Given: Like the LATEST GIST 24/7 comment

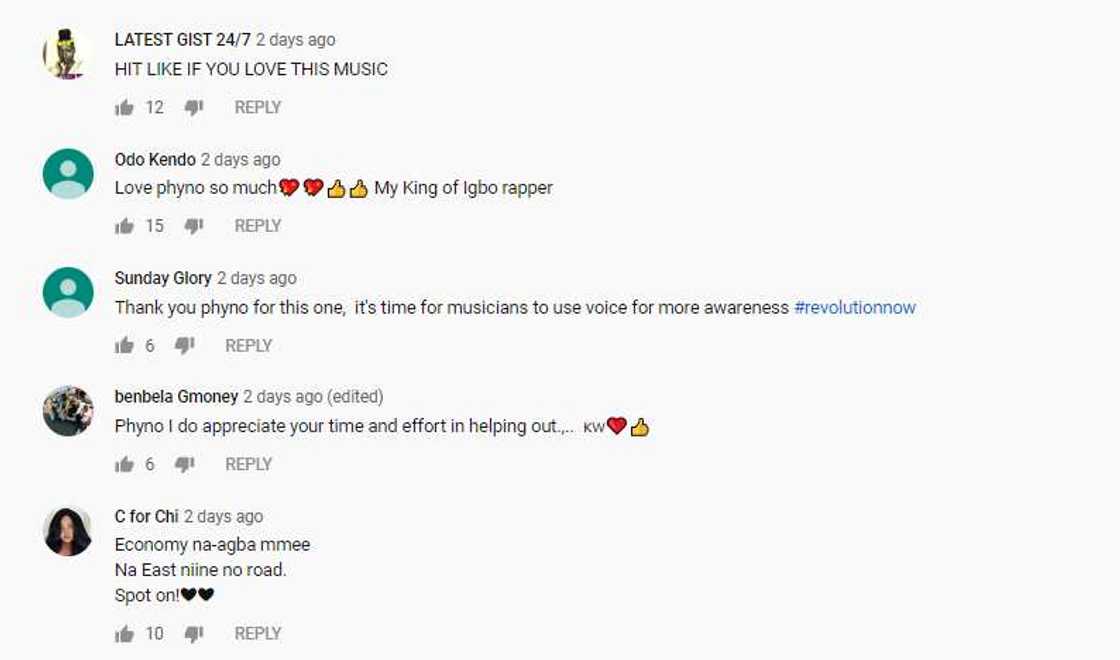Looking at the screenshot, I should (124, 108).
